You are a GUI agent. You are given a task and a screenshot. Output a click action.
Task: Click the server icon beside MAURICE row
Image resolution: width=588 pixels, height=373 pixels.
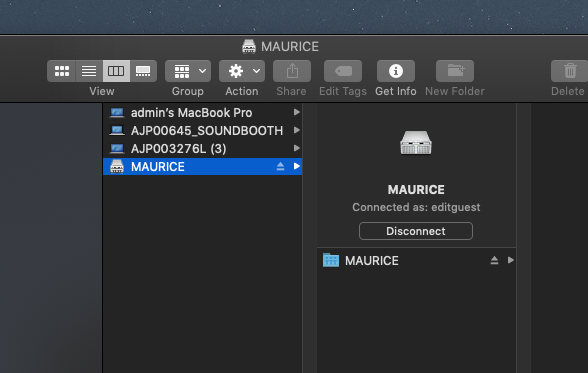tap(117, 166)
